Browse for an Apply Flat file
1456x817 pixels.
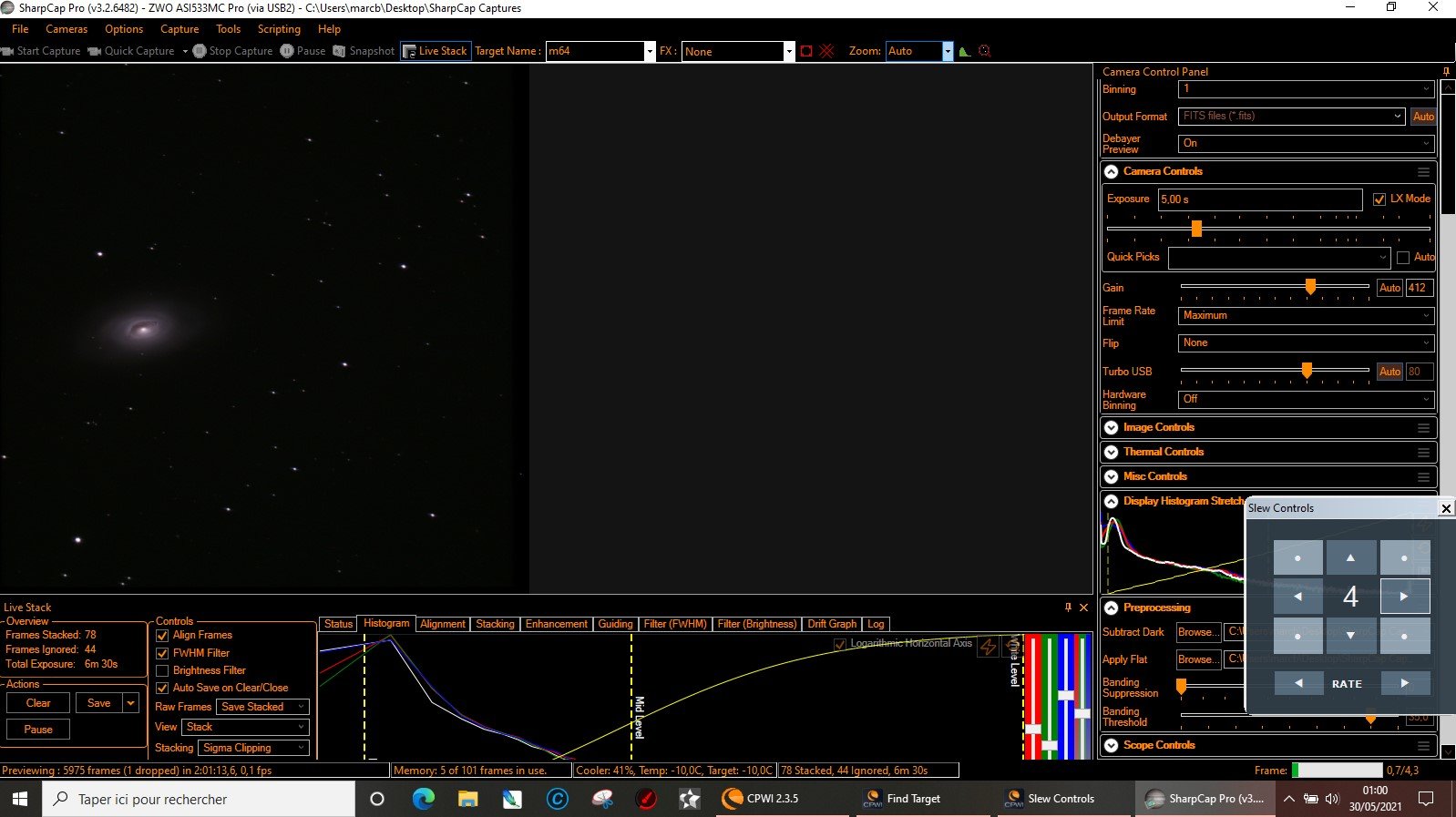tap(1197, 659)
